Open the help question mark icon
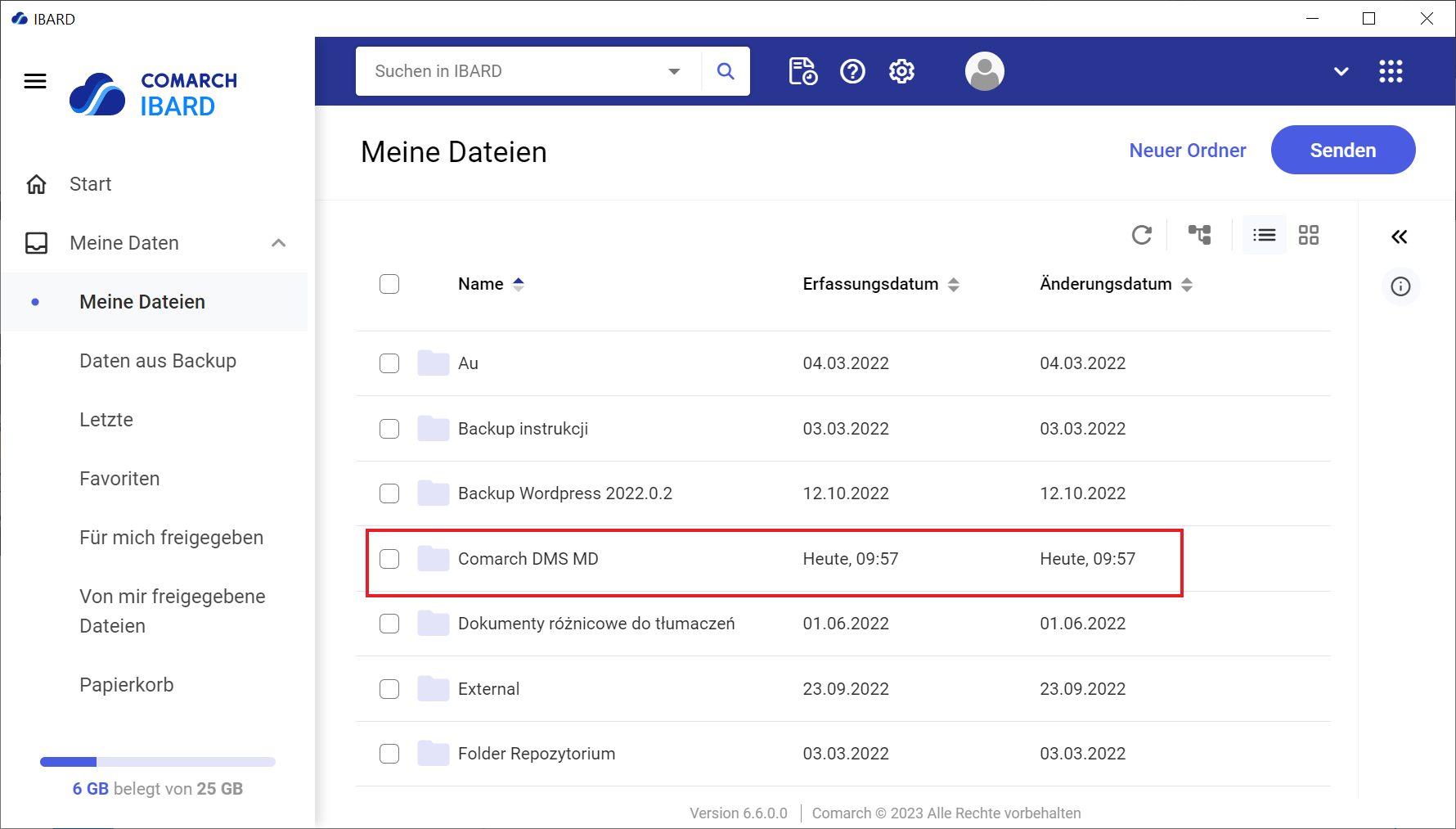The height and width of the screenshot is (829, 1456). click(x=852, y=71)
